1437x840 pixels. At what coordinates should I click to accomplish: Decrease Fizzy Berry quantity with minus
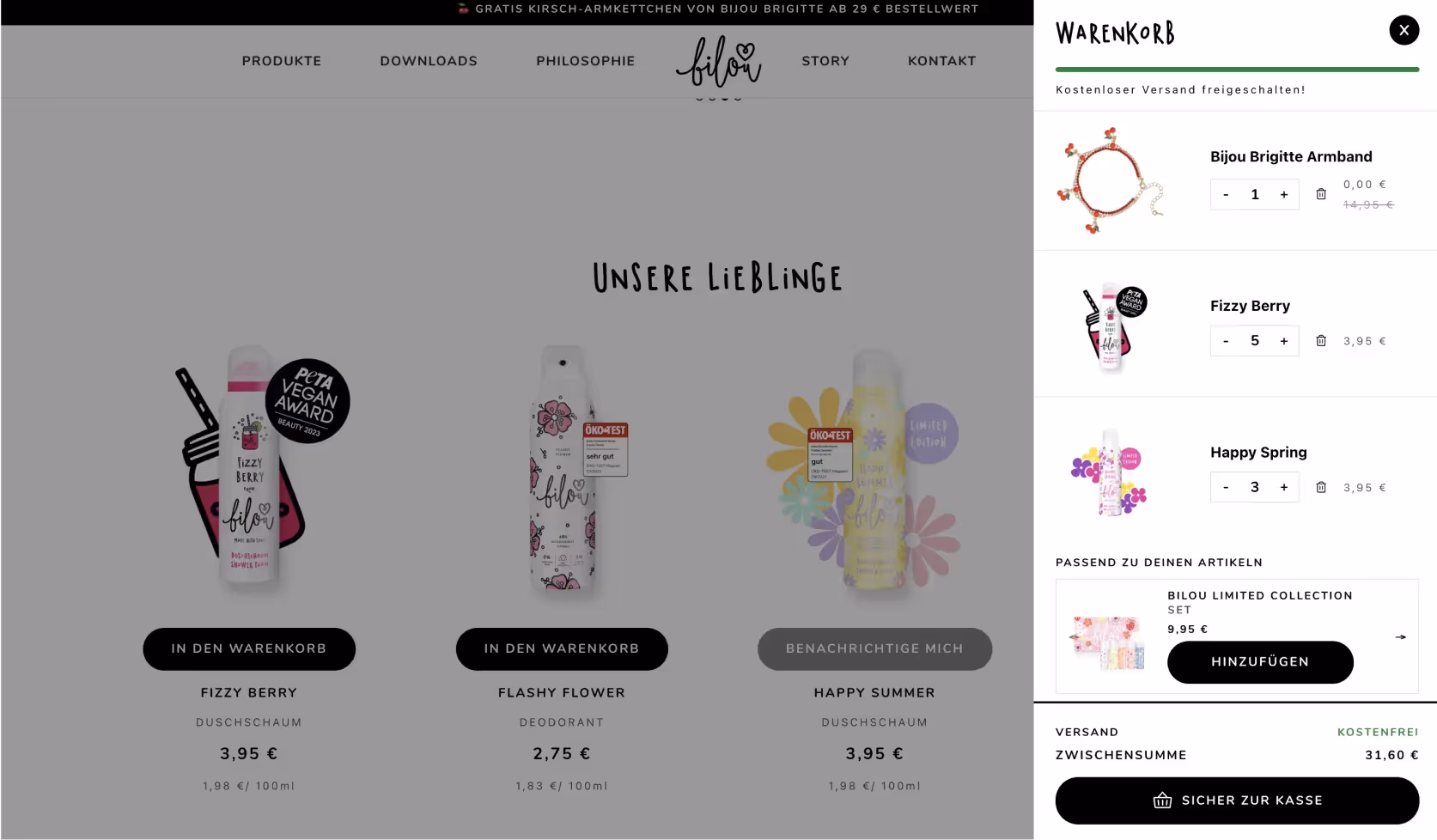(x=1226, y=341)
